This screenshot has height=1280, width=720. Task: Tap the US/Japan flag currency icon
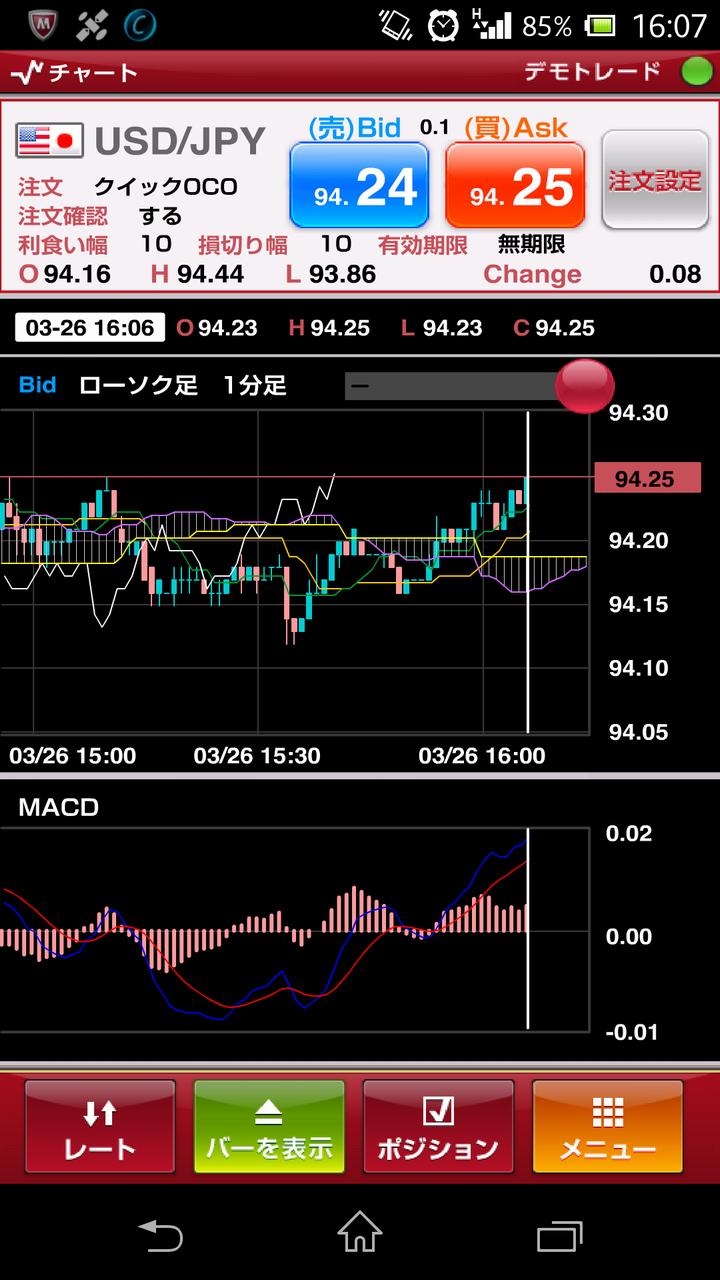[x=49, y=142]
